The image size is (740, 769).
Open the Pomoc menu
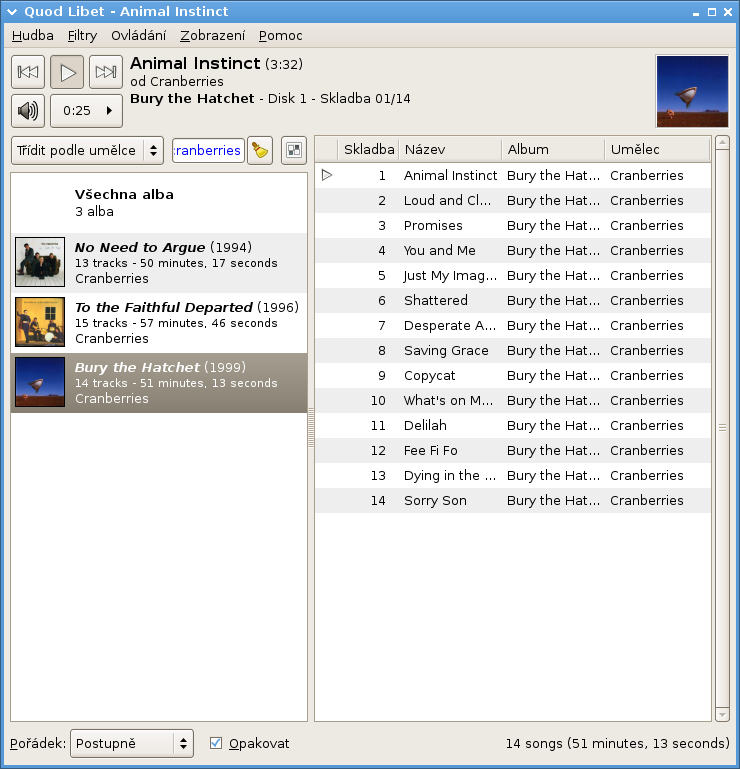281,36
